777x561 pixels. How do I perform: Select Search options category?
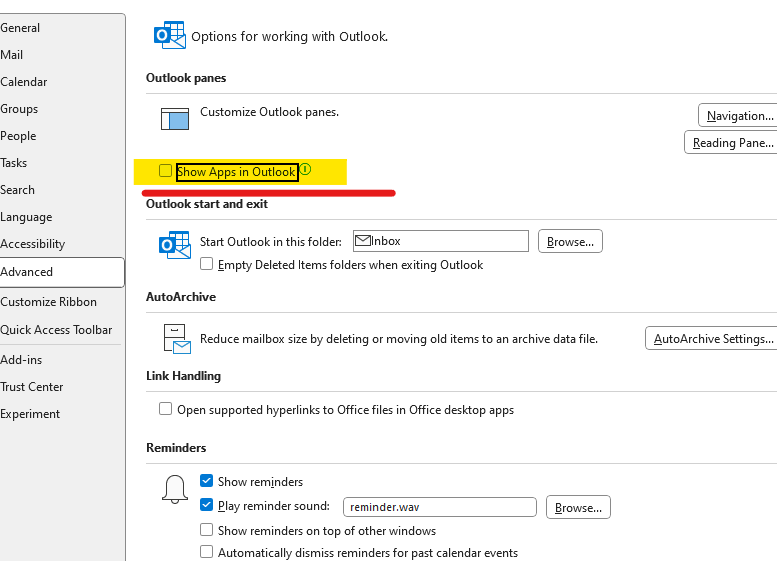tap(17, 190)
